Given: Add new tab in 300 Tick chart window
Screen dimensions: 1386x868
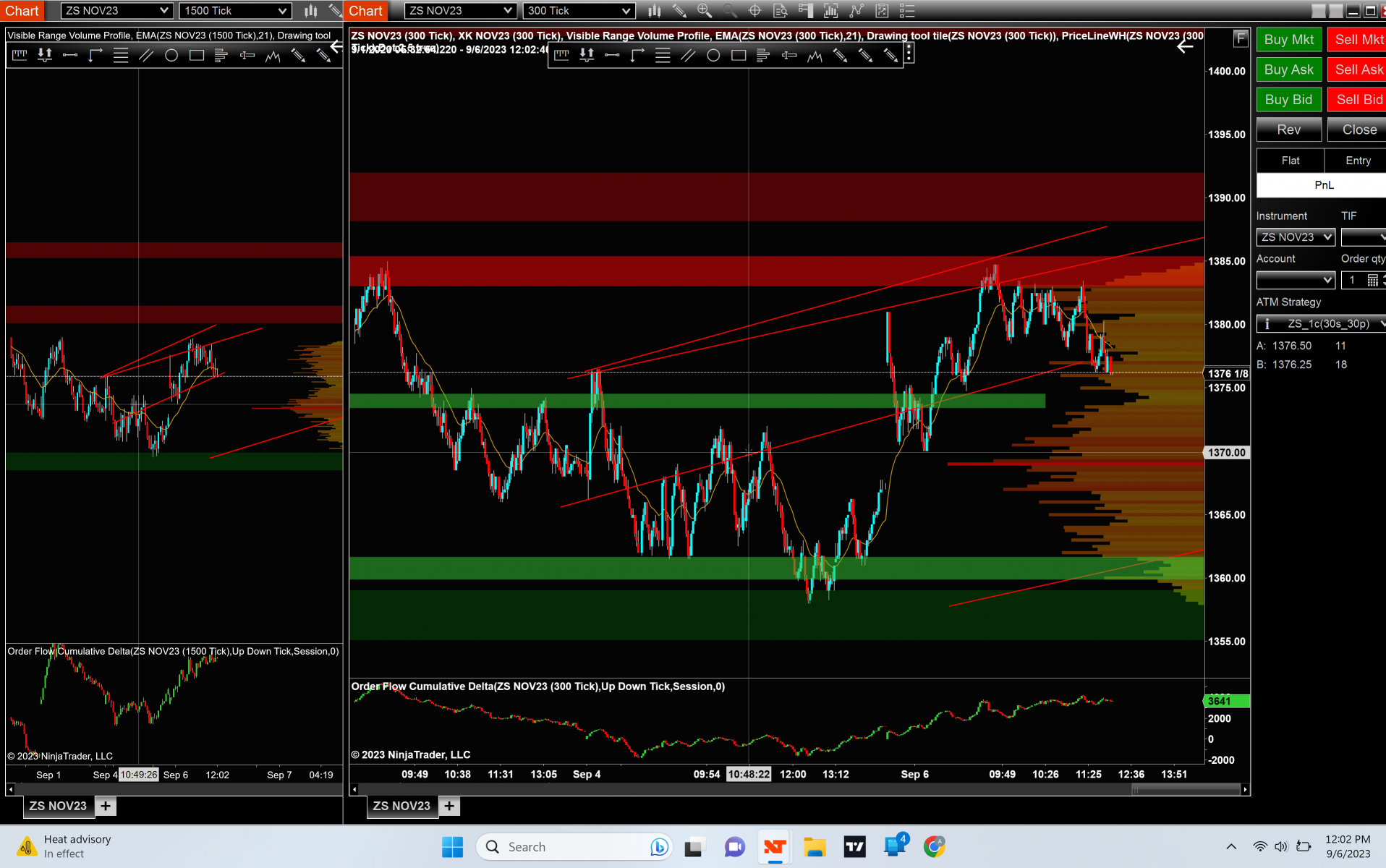Looking at the screenshot, I should (449, 806).
